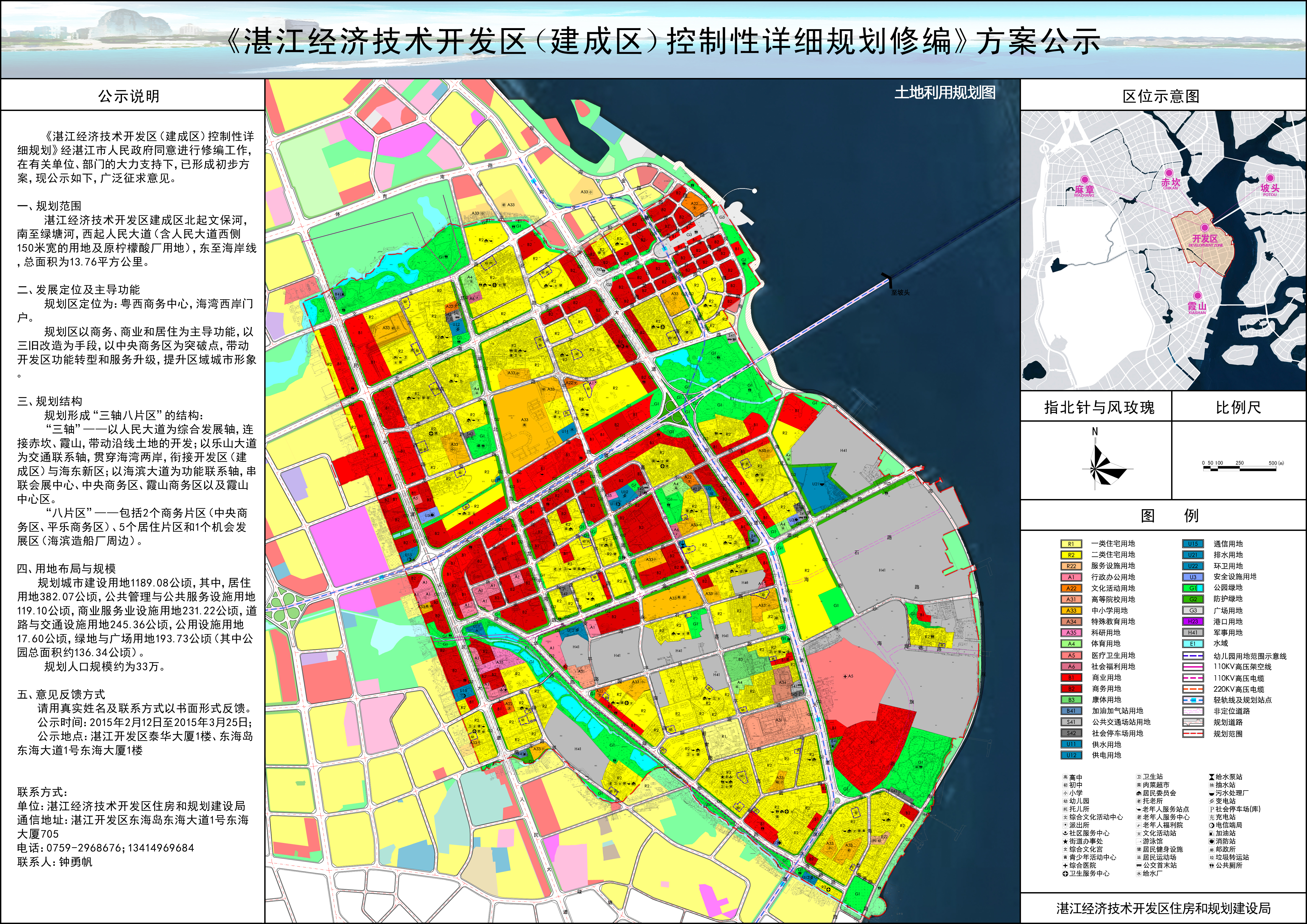
Task: Click the 220KV高压电缆 line sample
Action: coord(1193,689)
